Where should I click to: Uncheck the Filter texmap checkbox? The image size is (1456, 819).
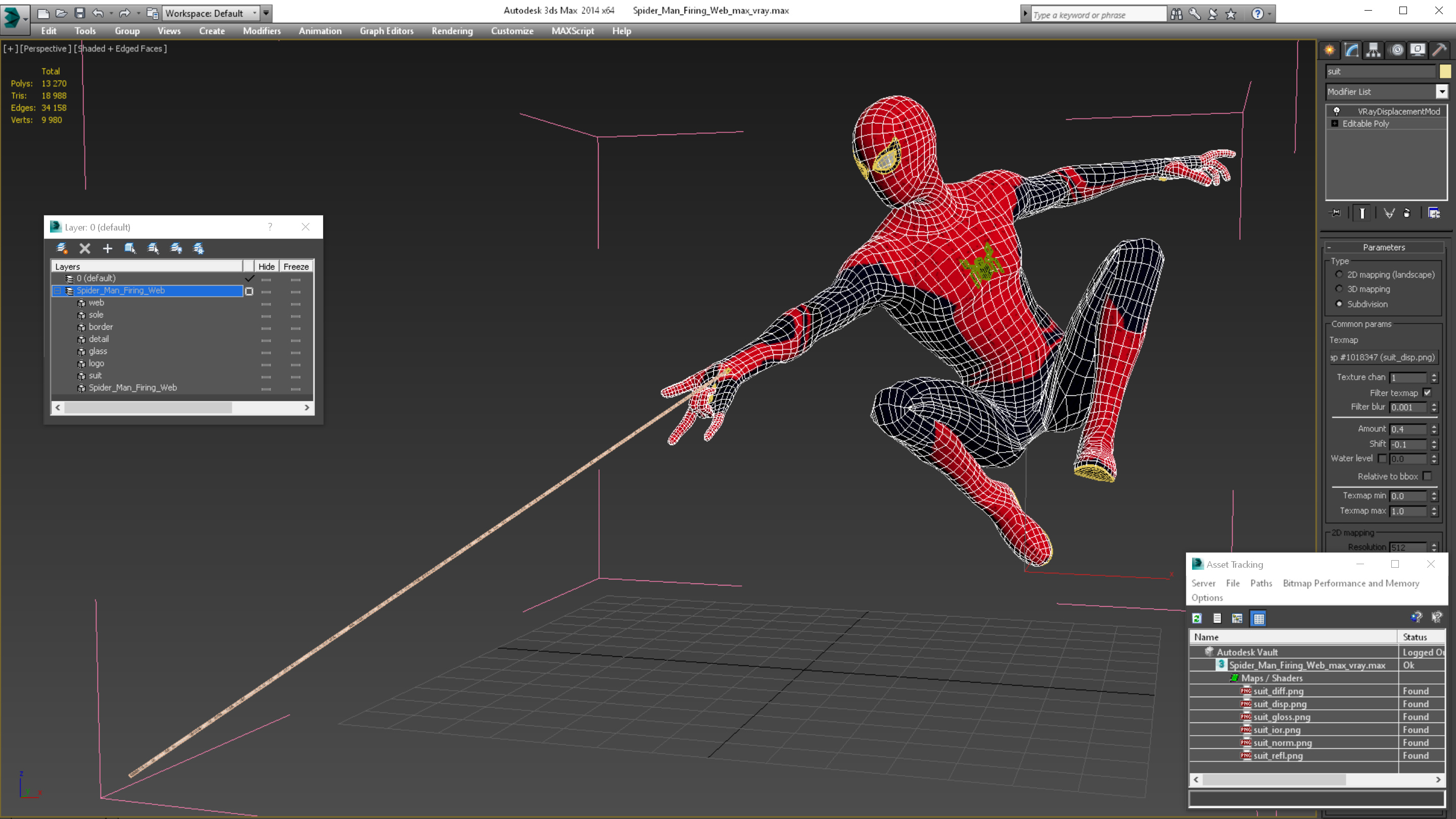[1427, 393]
